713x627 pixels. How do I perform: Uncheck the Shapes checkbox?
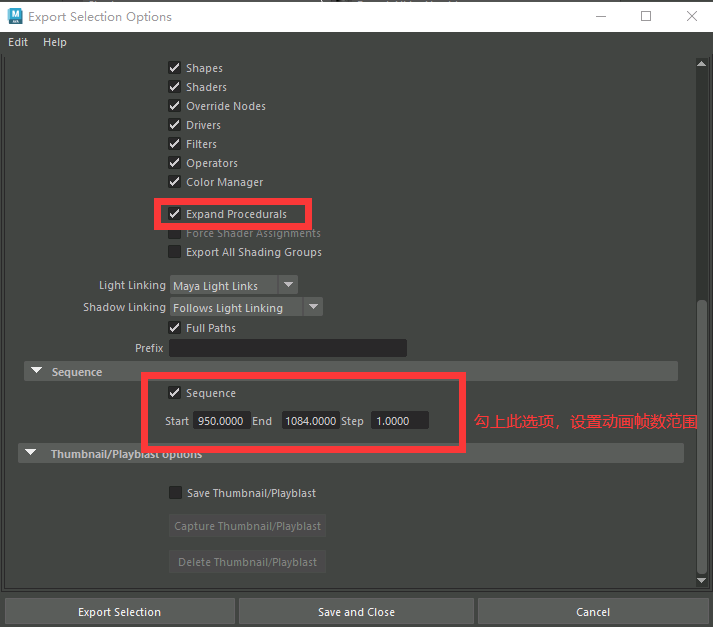click(175, 68)
